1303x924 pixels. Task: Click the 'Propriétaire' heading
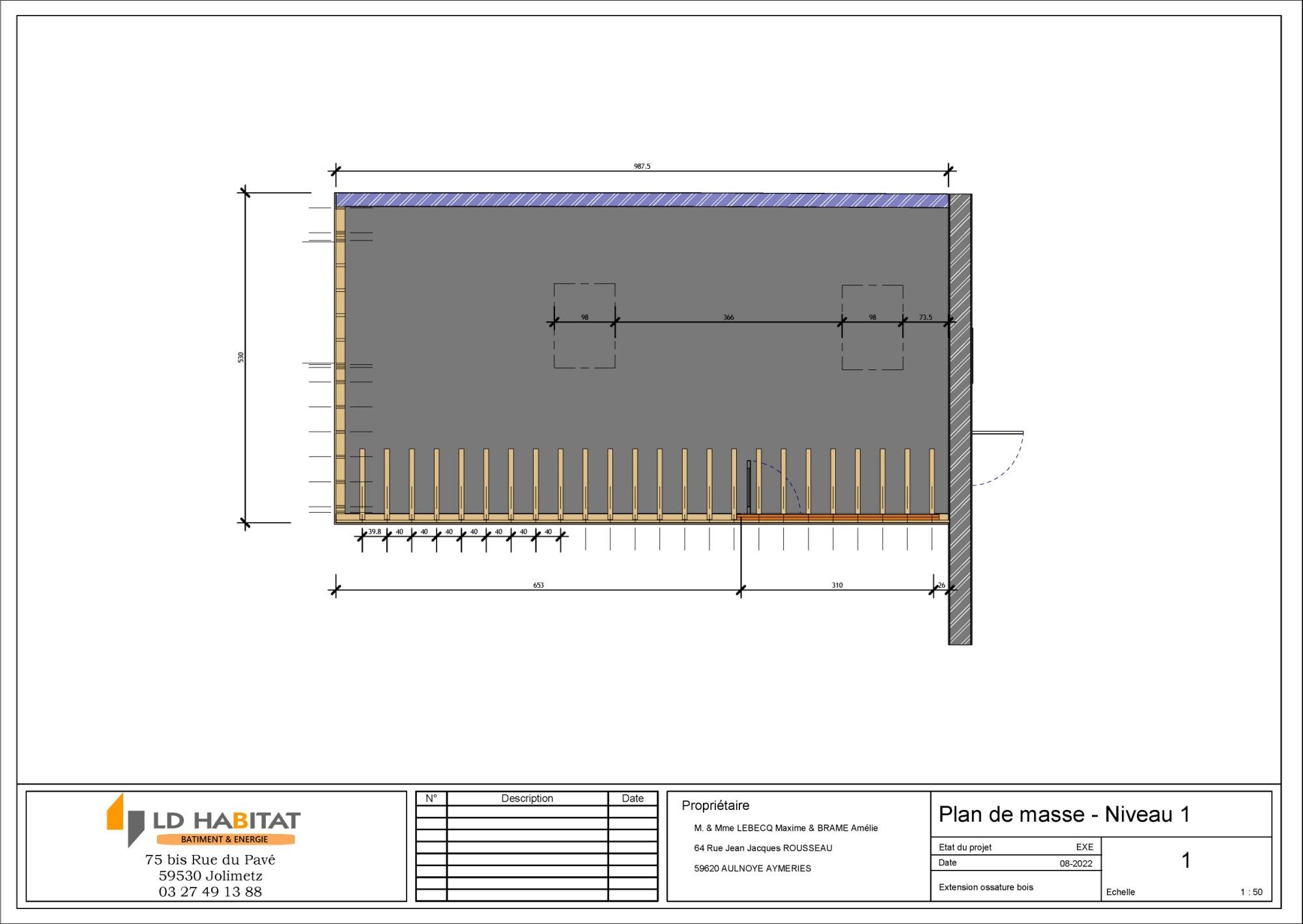(x=715, y=805)
